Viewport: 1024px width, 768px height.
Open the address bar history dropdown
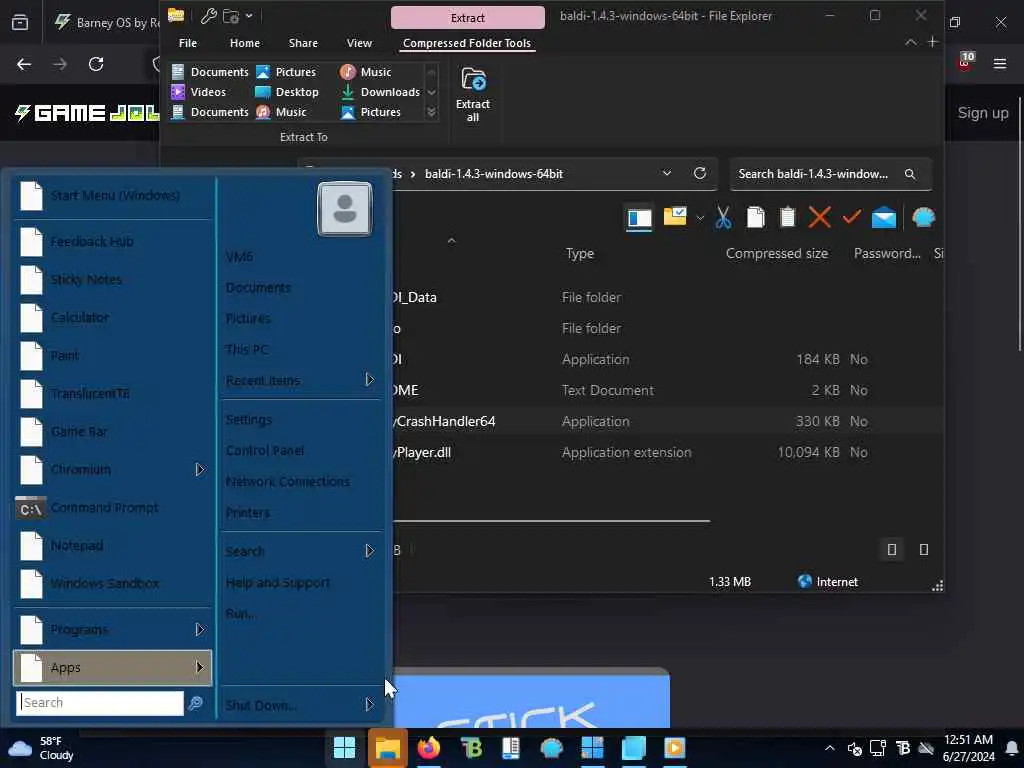(x=666, y=173)
